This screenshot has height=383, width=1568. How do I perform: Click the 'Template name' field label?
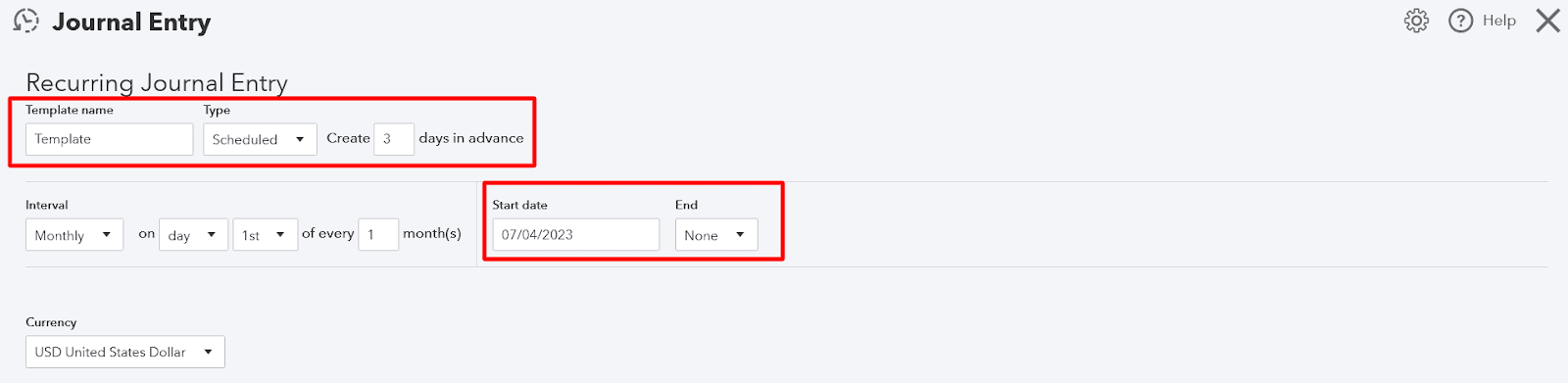coord(70,110)
